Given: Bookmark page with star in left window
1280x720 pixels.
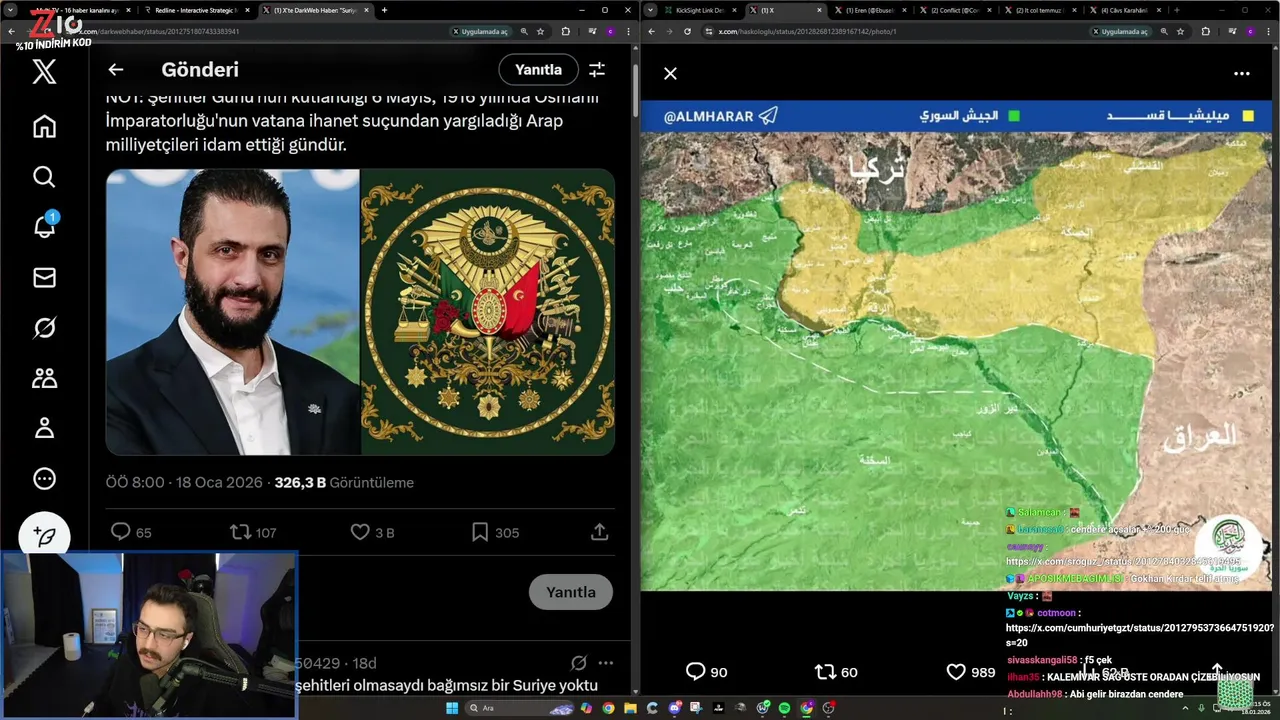Looking at the screenshot, I should [541, 31].
